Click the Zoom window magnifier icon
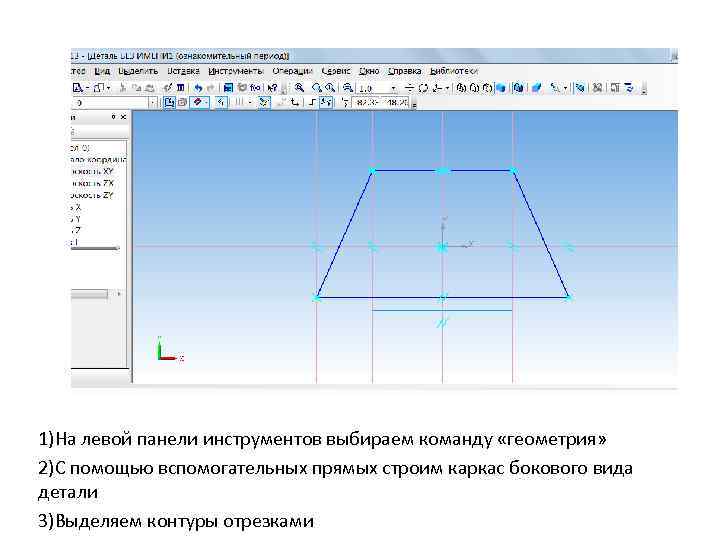This screenshot has width=720, height=540. (x=317, y=88)
